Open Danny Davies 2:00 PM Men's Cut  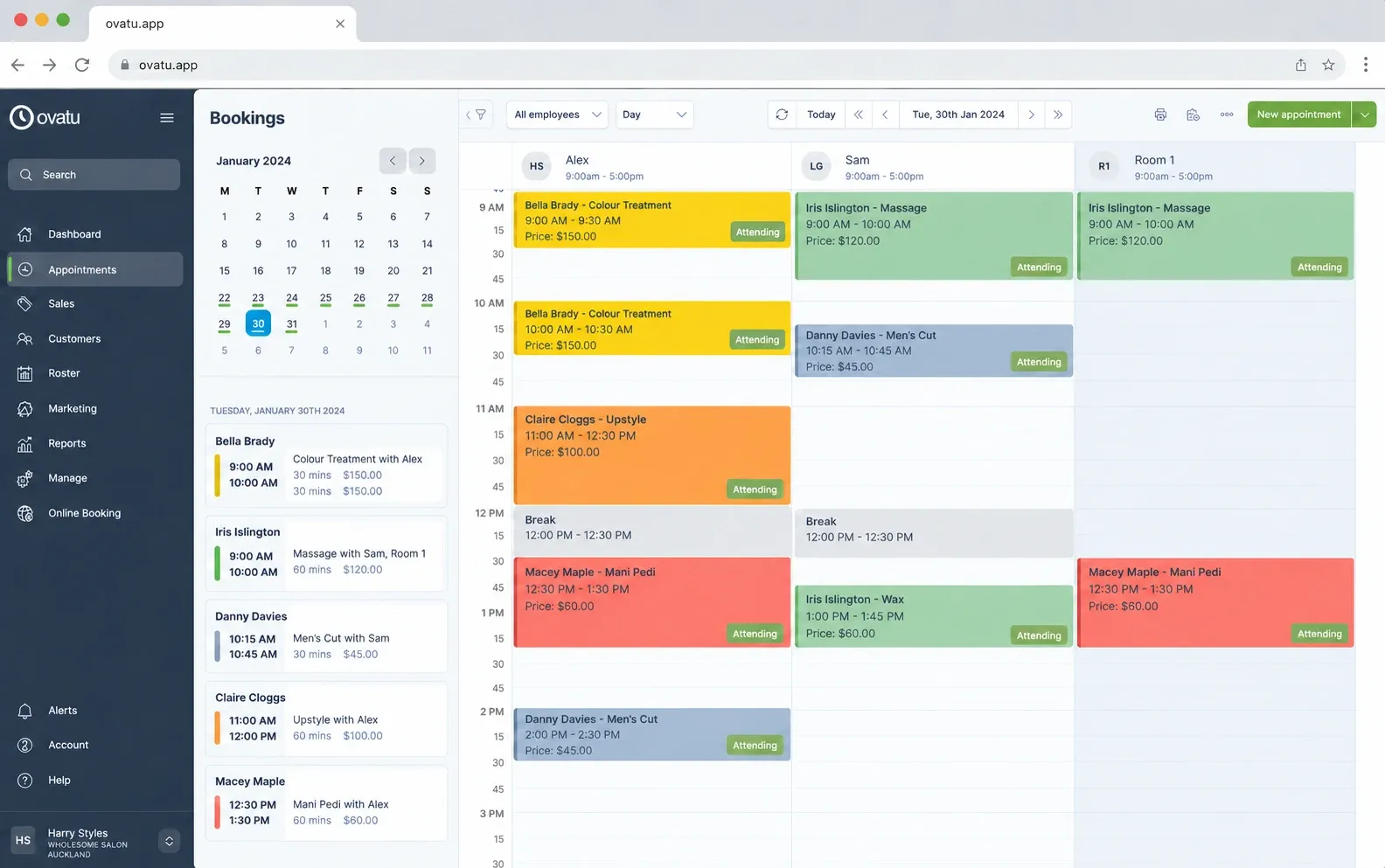point(651,734)
